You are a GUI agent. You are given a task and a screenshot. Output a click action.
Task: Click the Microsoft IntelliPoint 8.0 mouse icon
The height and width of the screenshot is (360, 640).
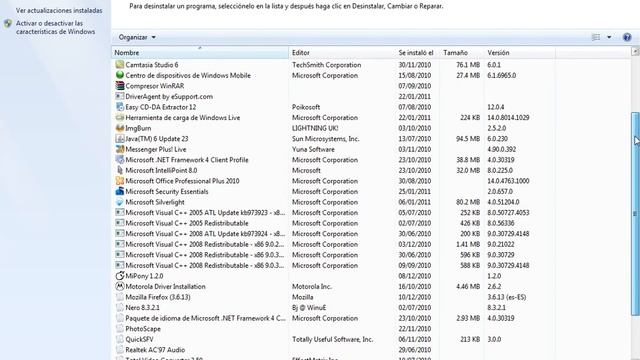120,170
